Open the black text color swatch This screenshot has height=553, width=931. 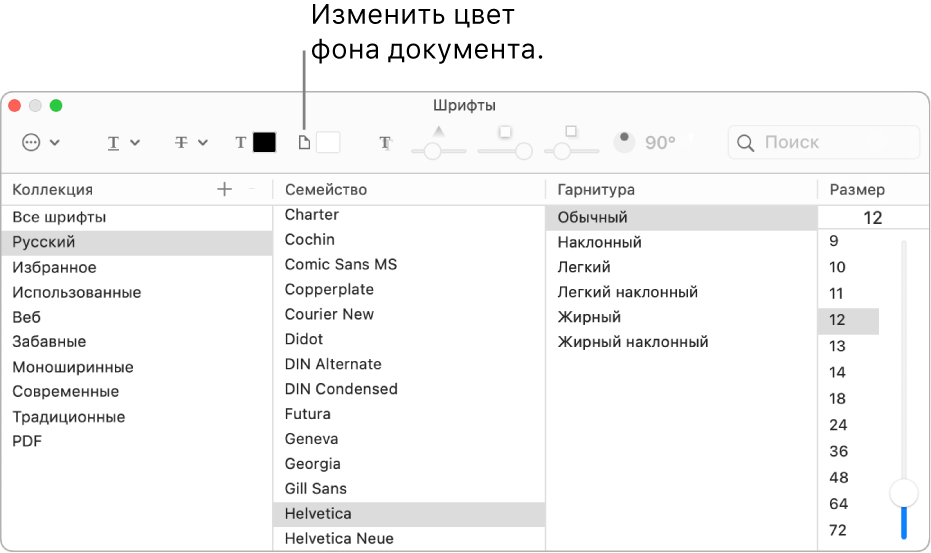pyautogui.click(x=264, y=143)
